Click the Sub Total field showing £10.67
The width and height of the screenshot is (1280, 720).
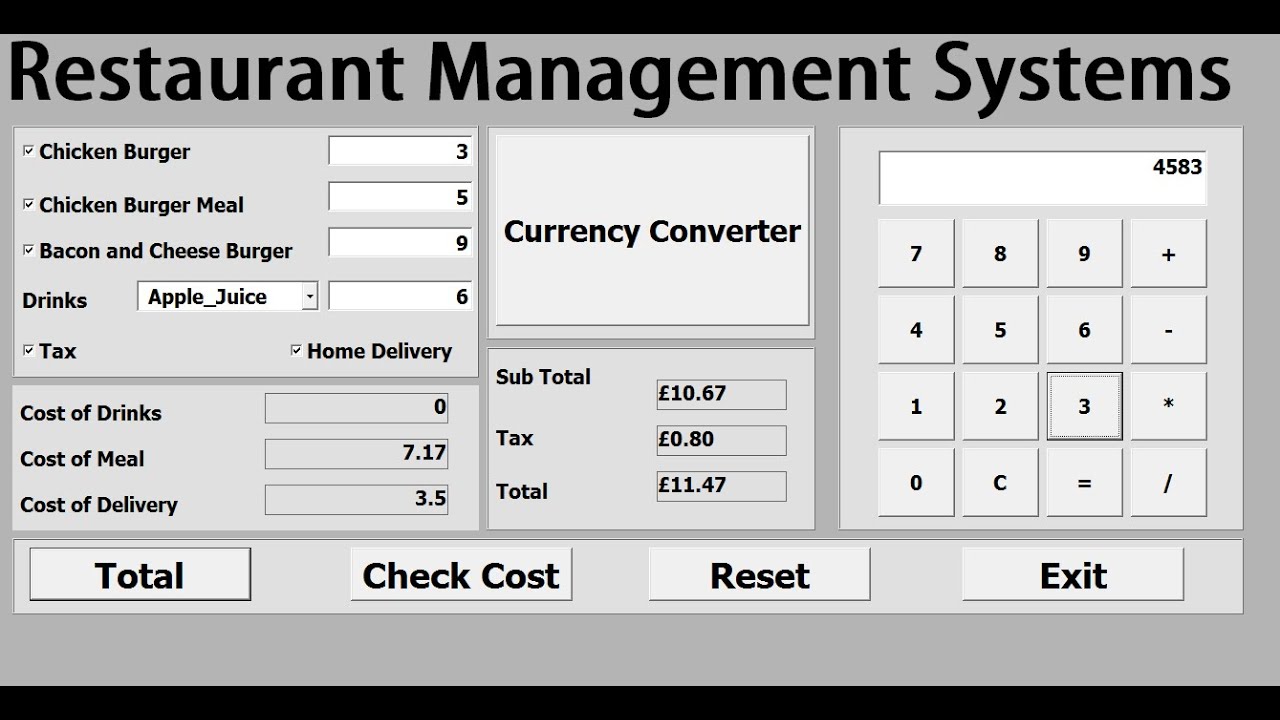point(721,394)
